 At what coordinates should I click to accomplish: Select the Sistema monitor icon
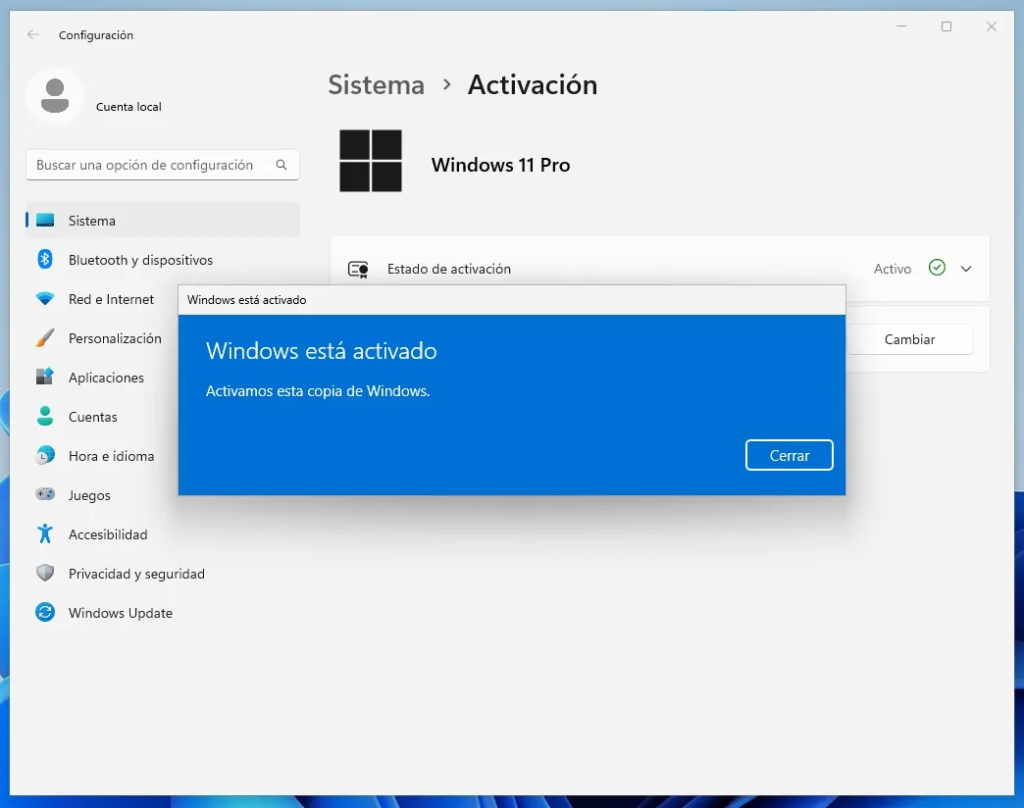pyautogui.click(x=45, y=220)
